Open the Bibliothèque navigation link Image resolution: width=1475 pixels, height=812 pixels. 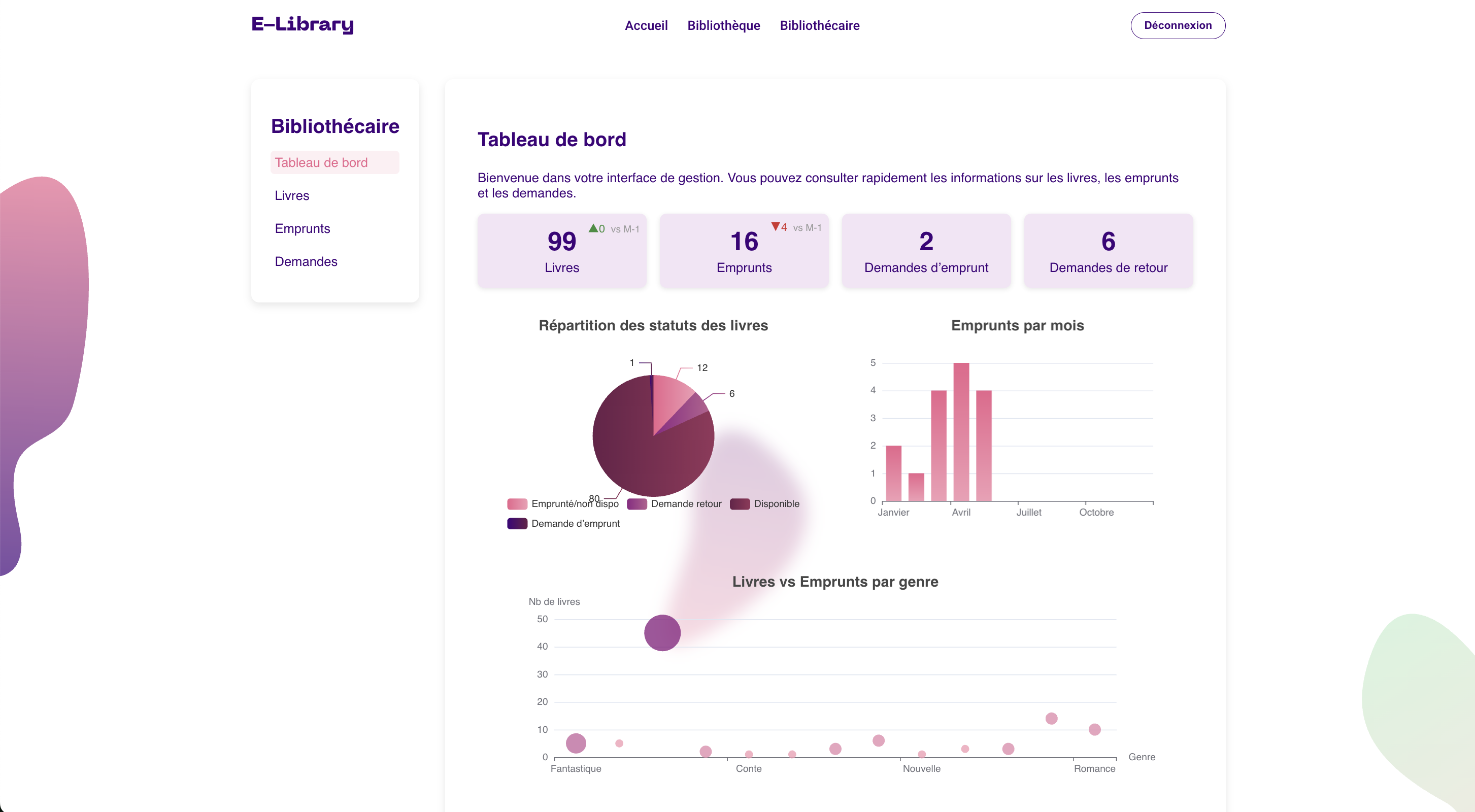[x=723, y=25]
